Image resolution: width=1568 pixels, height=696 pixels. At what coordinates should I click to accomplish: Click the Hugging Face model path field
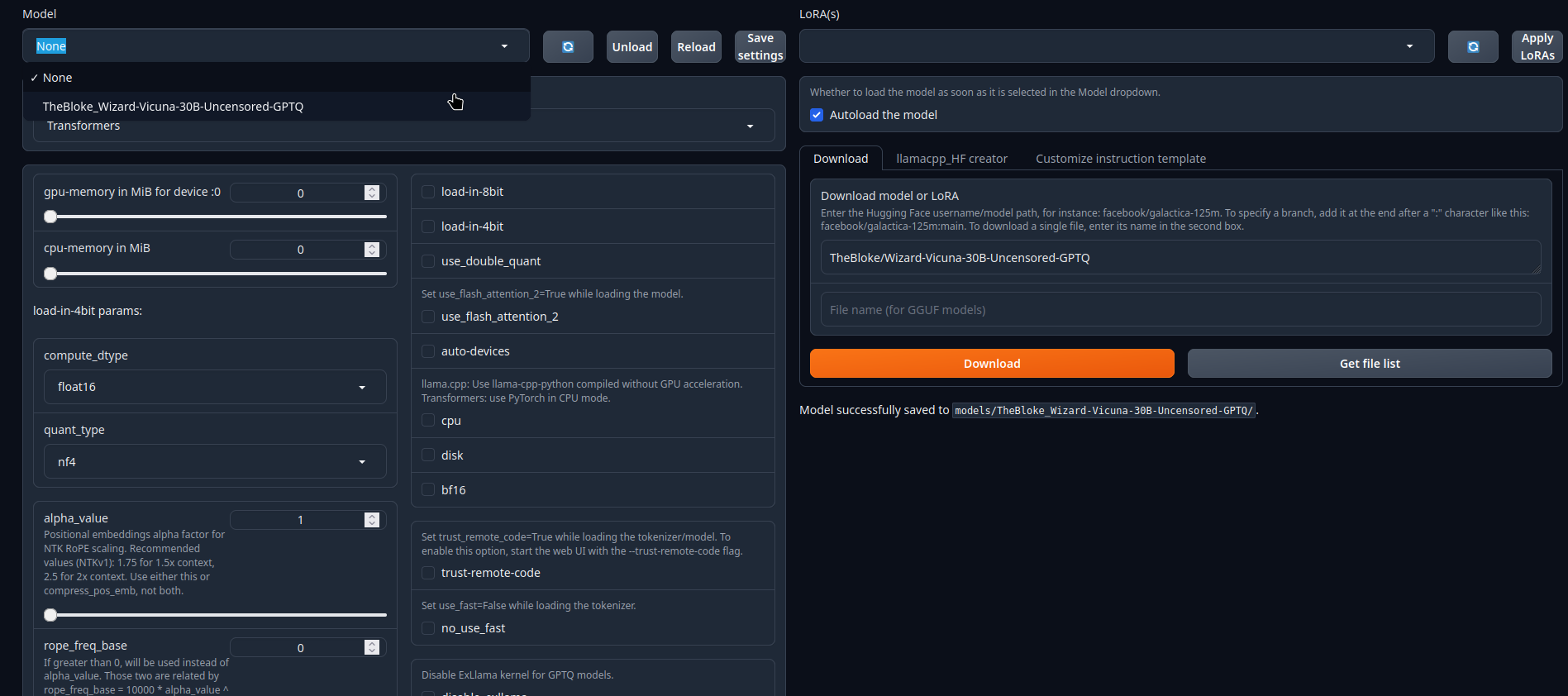pos(1180,258)
